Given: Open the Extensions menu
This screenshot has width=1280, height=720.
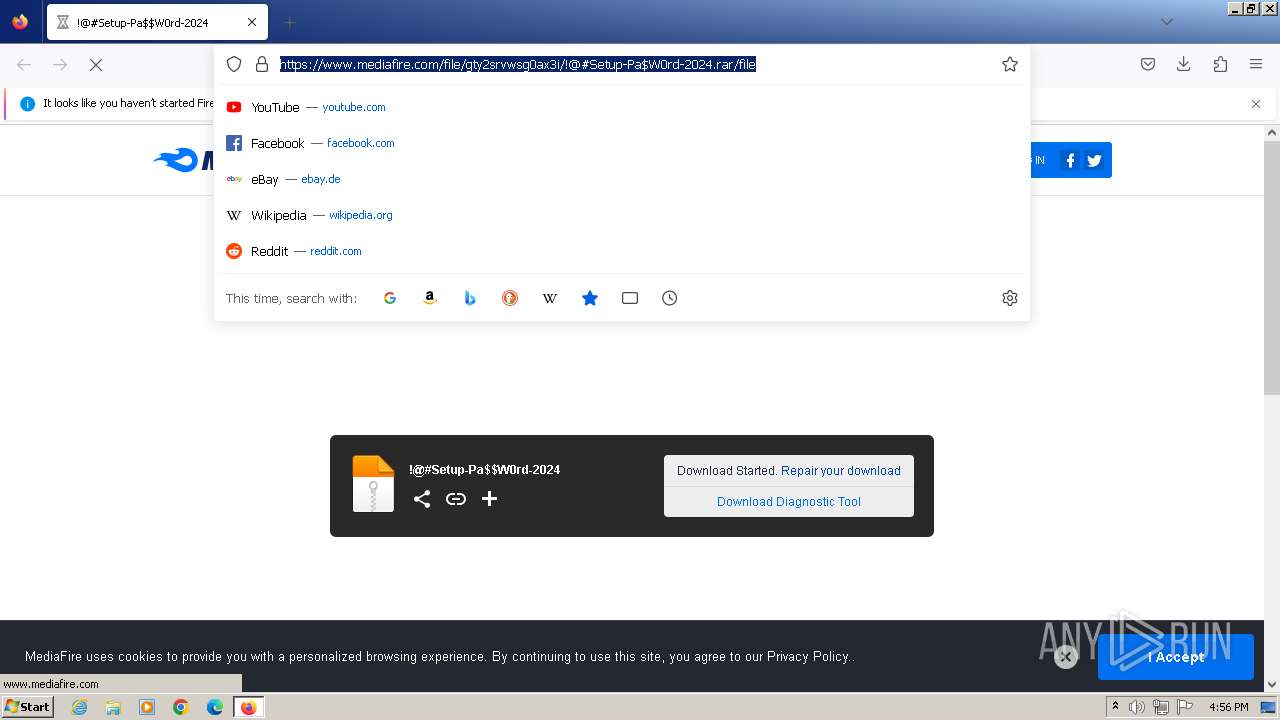Looking at the screenshot, I should point(1220,64).
